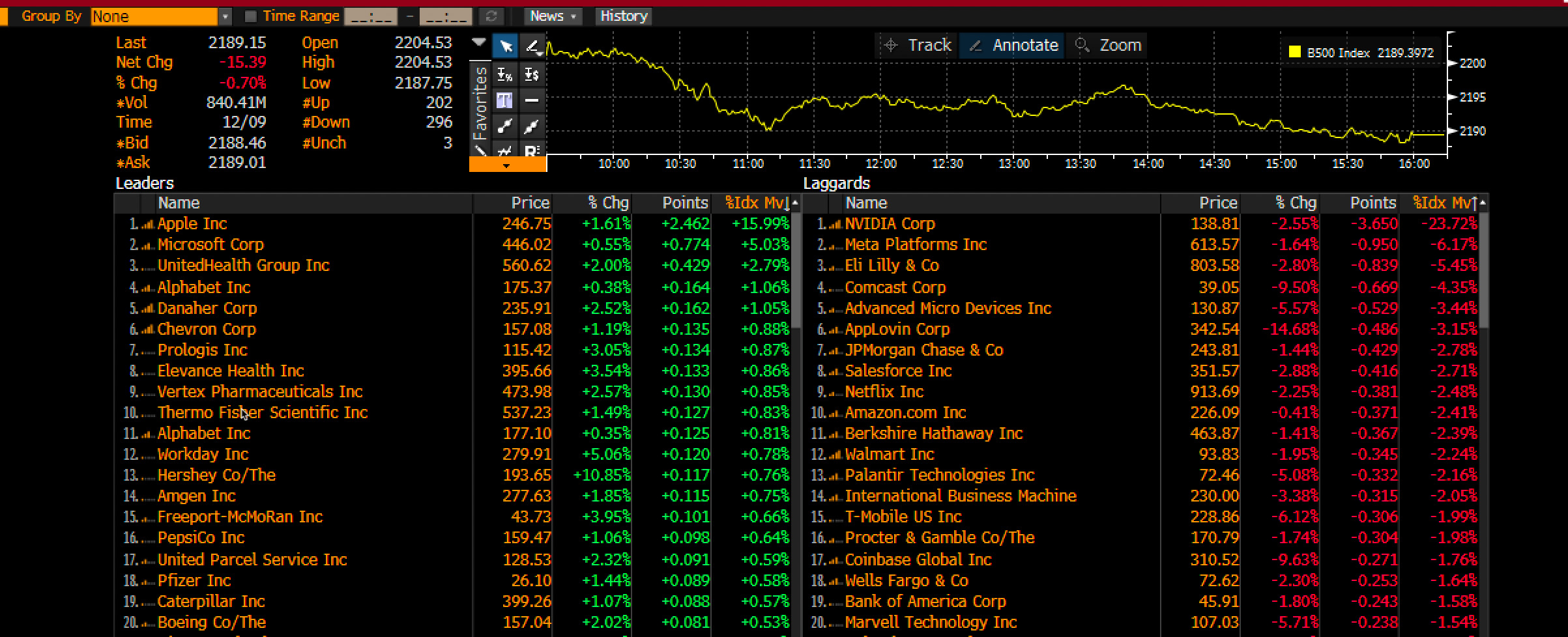This screenshot has width=1568, height=637.
Task: Open chart icon beside Berkshire Hathaway Inc
Action: tap(835, 434)
